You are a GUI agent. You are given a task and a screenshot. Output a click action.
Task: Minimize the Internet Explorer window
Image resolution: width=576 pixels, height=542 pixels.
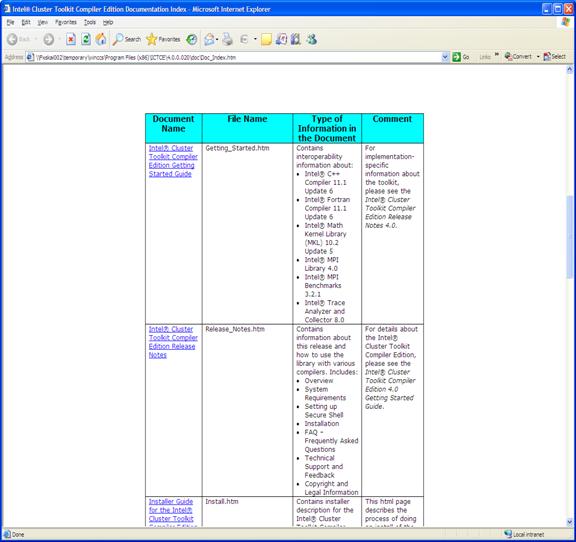click(x=547, y=9)
